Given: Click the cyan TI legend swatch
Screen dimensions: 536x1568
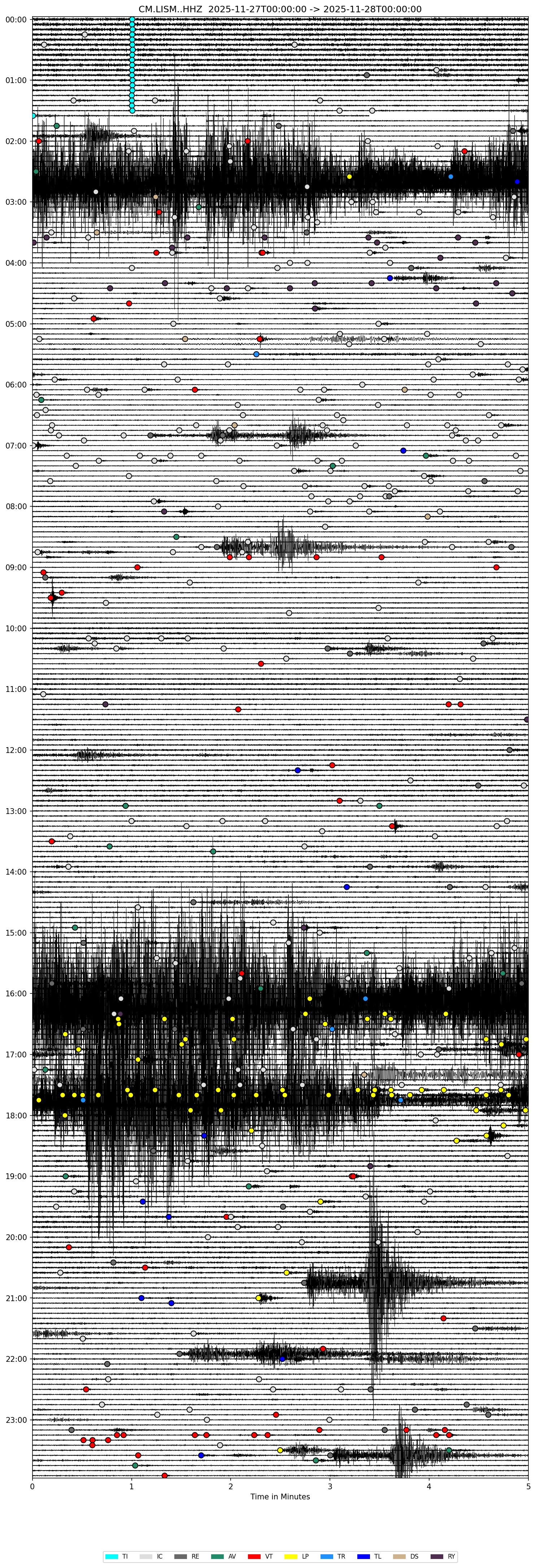Looking at the screenshot, I should pos(111,1556).
